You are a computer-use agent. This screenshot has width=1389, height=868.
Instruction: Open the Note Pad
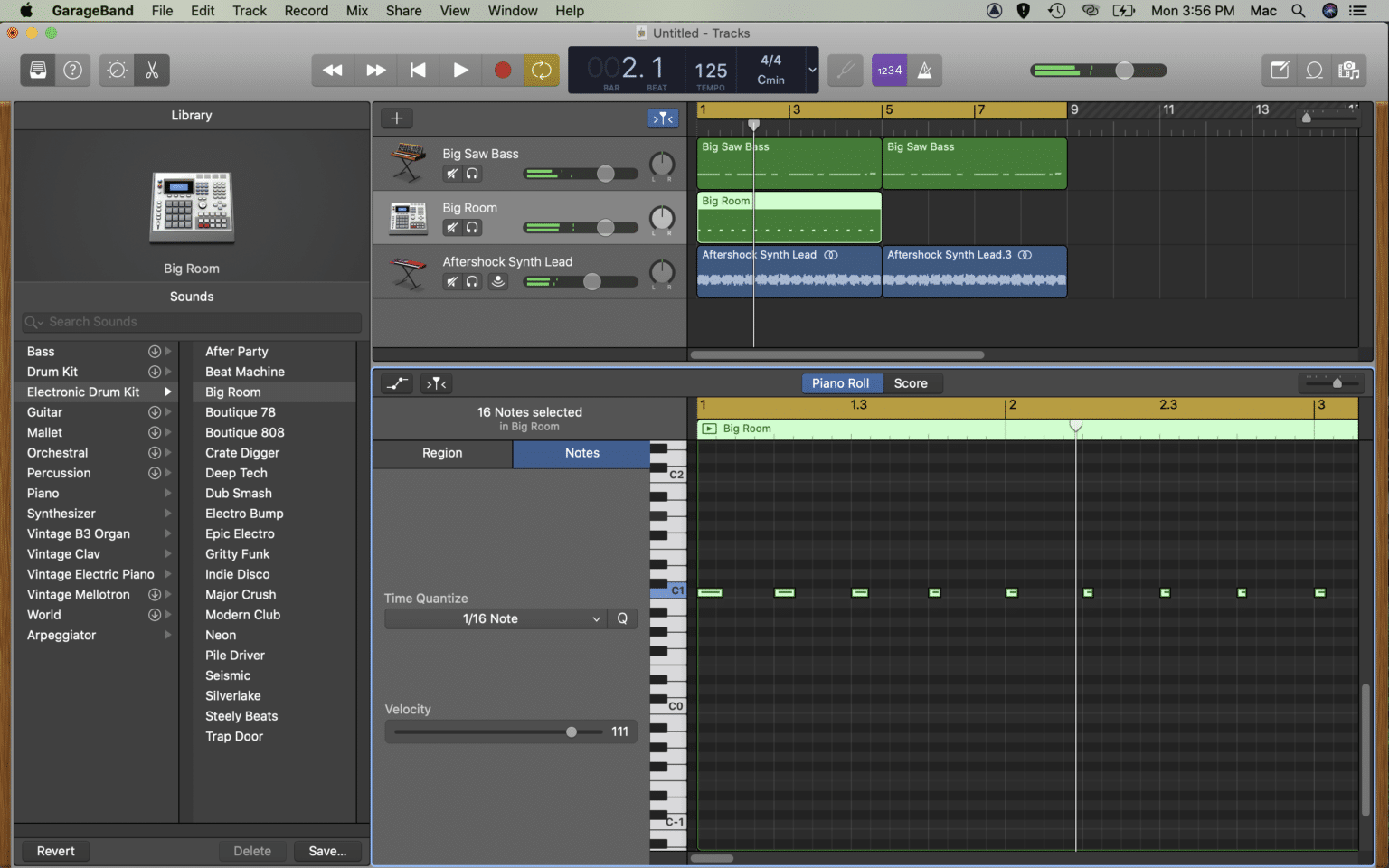click(1279, 70)
